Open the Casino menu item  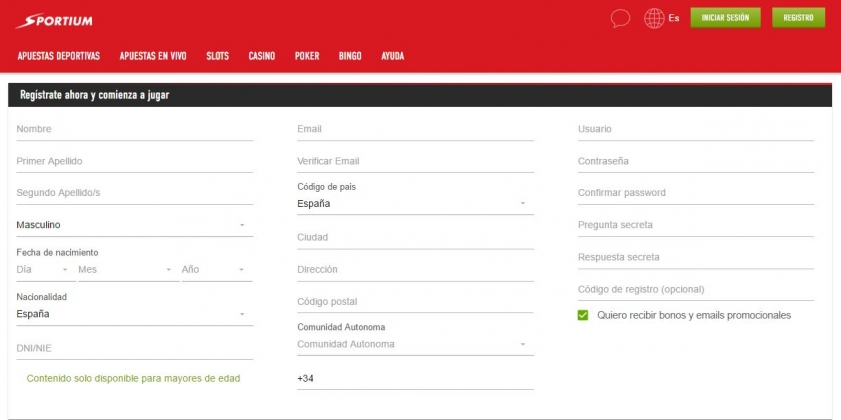pos(262,56)
